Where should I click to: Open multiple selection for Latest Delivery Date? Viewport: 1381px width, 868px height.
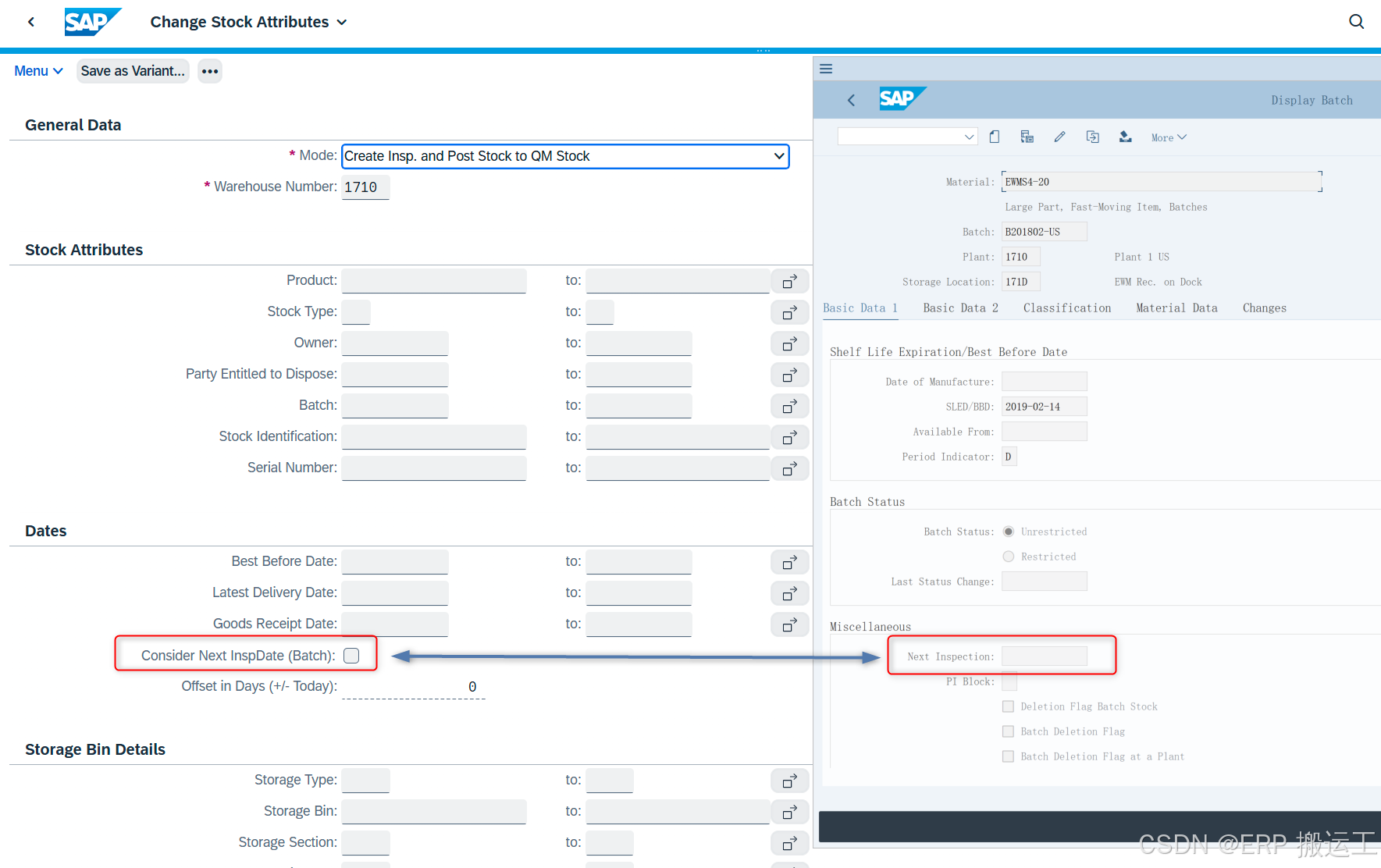(790, 593)
